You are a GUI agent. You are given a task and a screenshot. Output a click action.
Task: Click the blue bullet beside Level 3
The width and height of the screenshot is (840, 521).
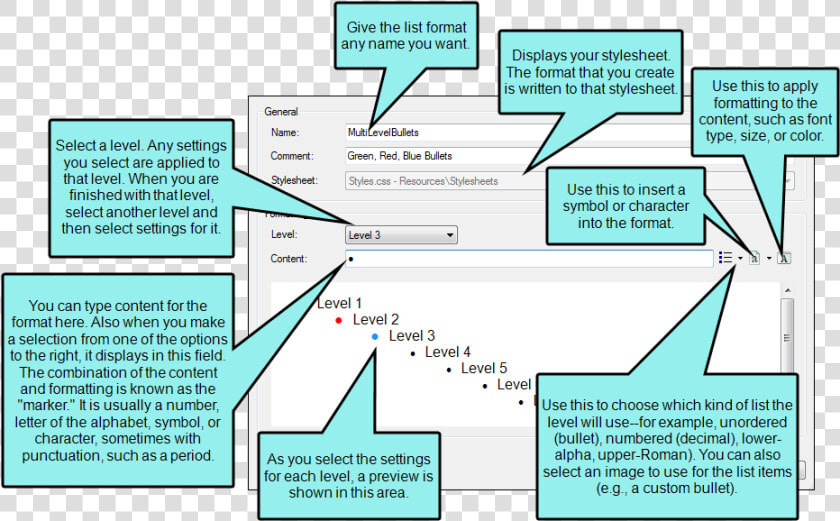[375, 336]
